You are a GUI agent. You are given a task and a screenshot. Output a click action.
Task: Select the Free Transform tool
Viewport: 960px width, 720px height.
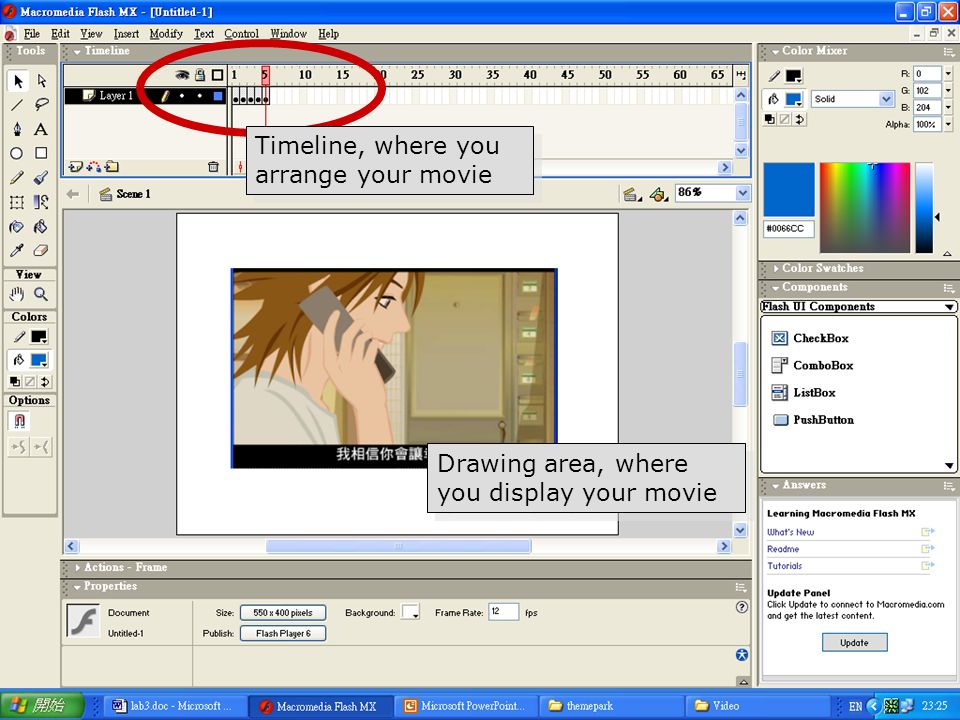coord(17,202)
